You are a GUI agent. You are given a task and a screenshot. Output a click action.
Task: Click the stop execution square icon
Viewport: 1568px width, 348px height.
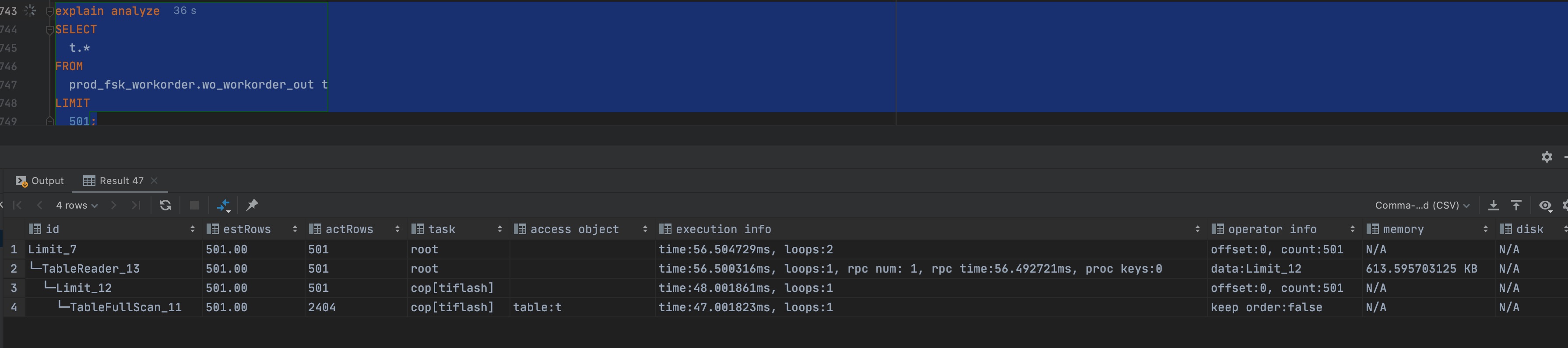point(194,206)
